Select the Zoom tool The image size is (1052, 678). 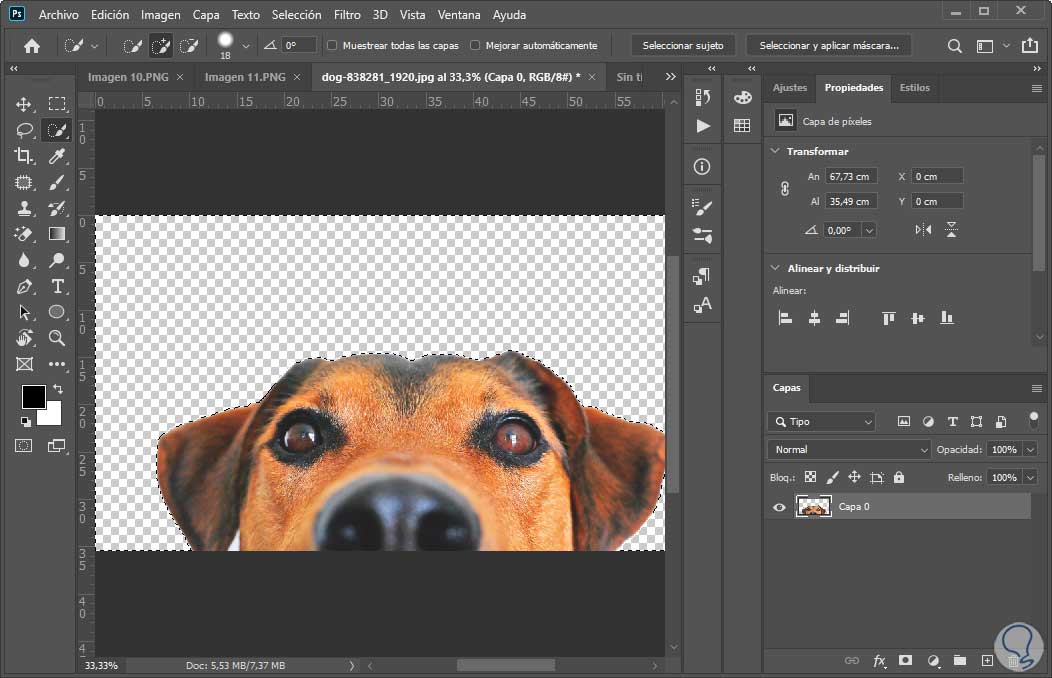(x=57, y=338)
